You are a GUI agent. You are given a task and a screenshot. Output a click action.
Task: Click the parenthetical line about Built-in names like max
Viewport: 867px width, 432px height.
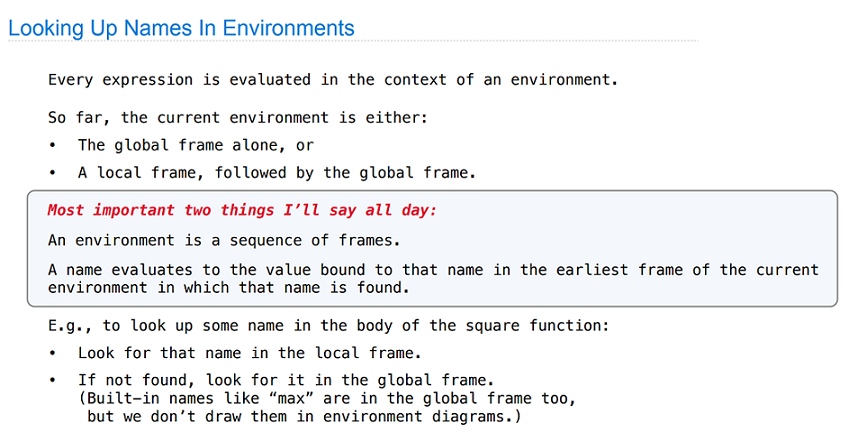pos(327,398)
